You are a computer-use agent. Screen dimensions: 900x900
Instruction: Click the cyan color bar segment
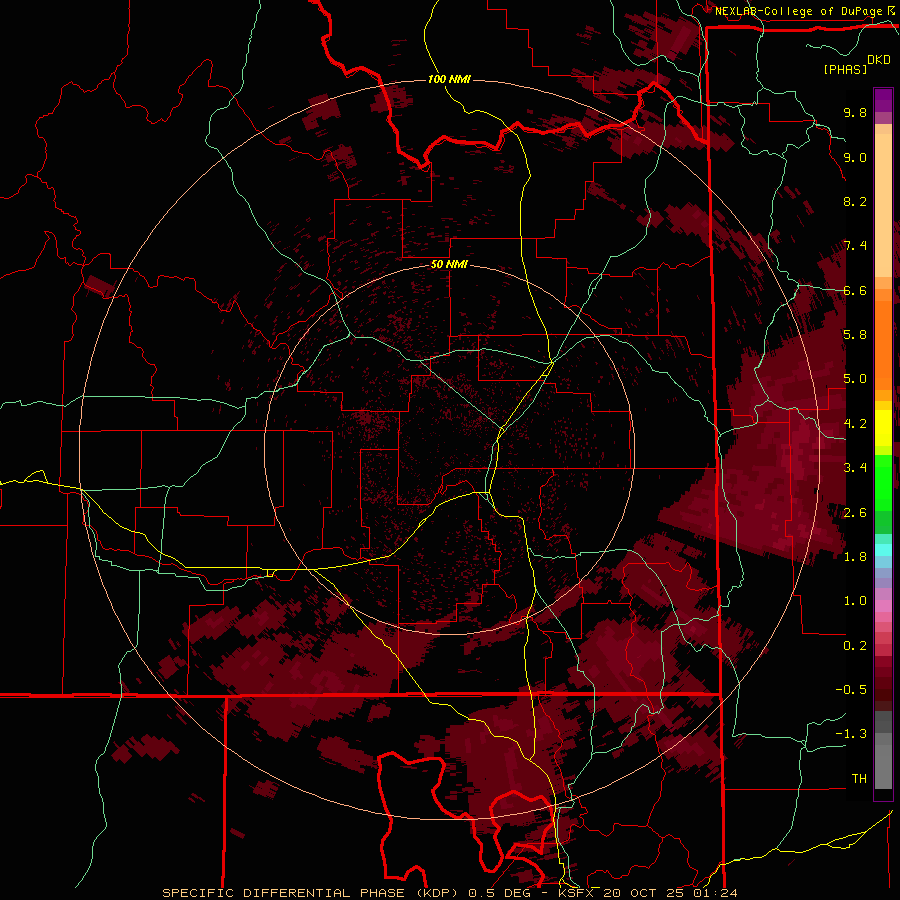(883, 550)
